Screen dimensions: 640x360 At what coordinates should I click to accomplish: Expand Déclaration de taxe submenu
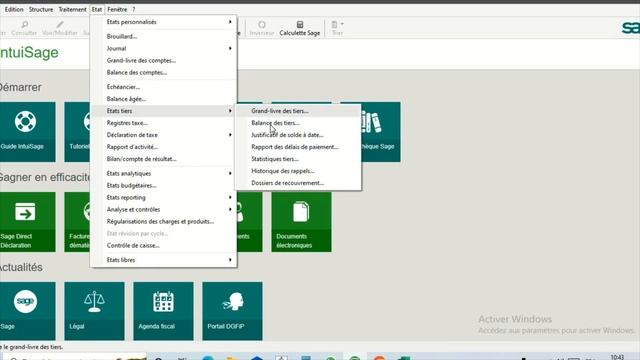[163, 135]
